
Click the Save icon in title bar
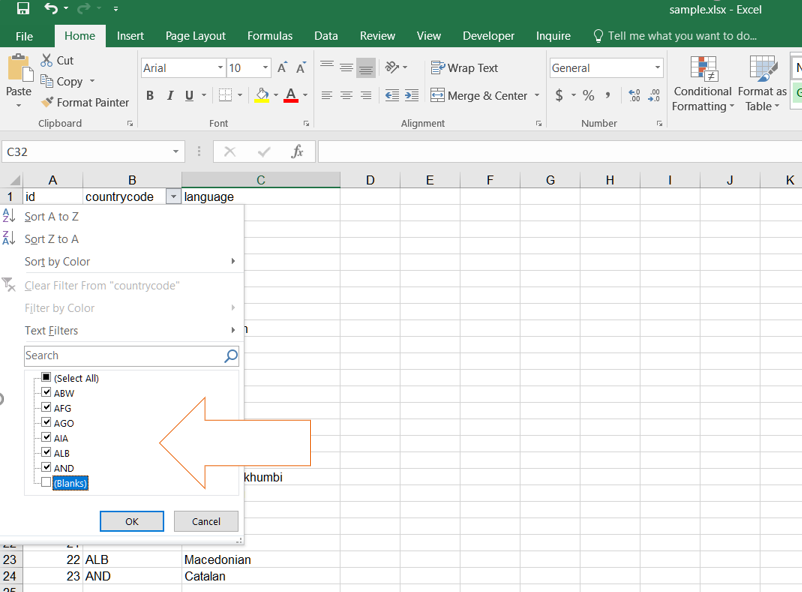[23, 9]
